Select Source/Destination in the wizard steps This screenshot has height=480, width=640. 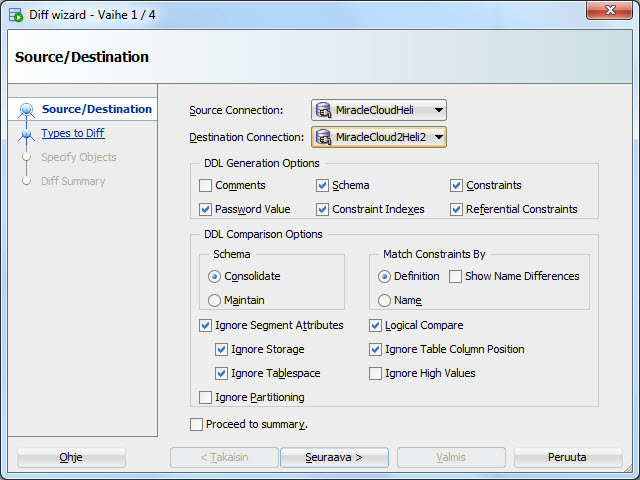97,109
